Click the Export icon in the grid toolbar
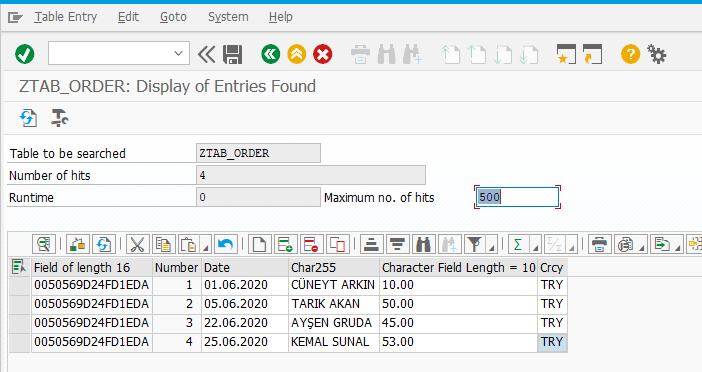Screen dimensions: 702x372 [661, 244]
